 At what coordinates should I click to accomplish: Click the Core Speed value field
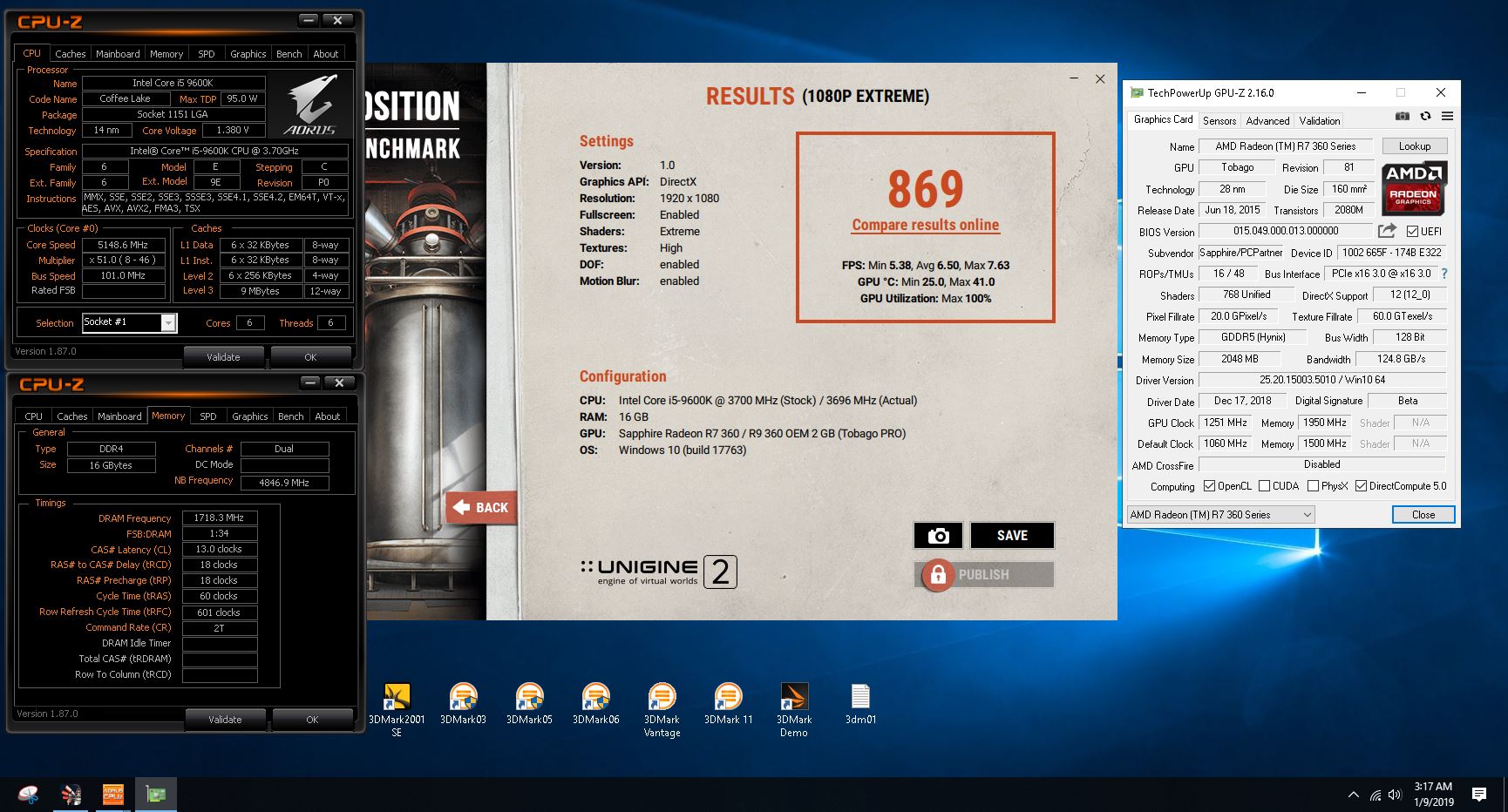coord(123,245)
